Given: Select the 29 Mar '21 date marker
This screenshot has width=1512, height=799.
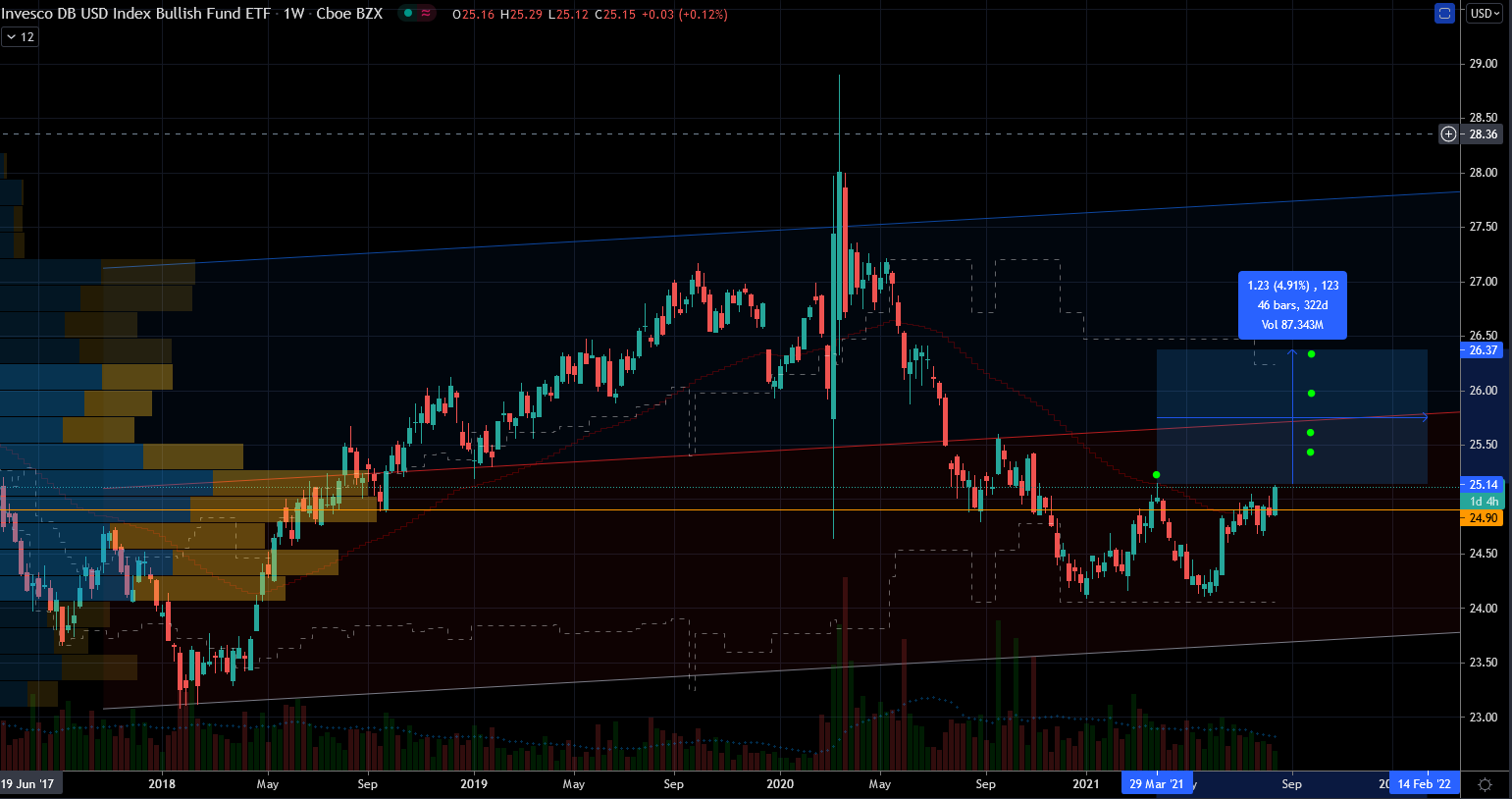Looking at the screenshot, I should (x=1156, y=784).
